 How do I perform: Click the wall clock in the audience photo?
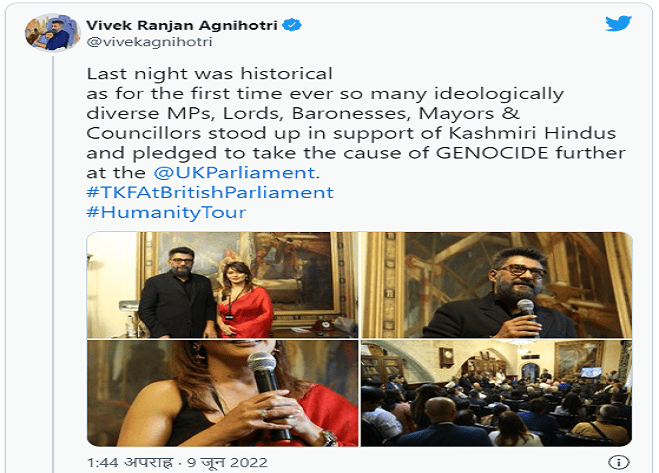tap(446, 357)
